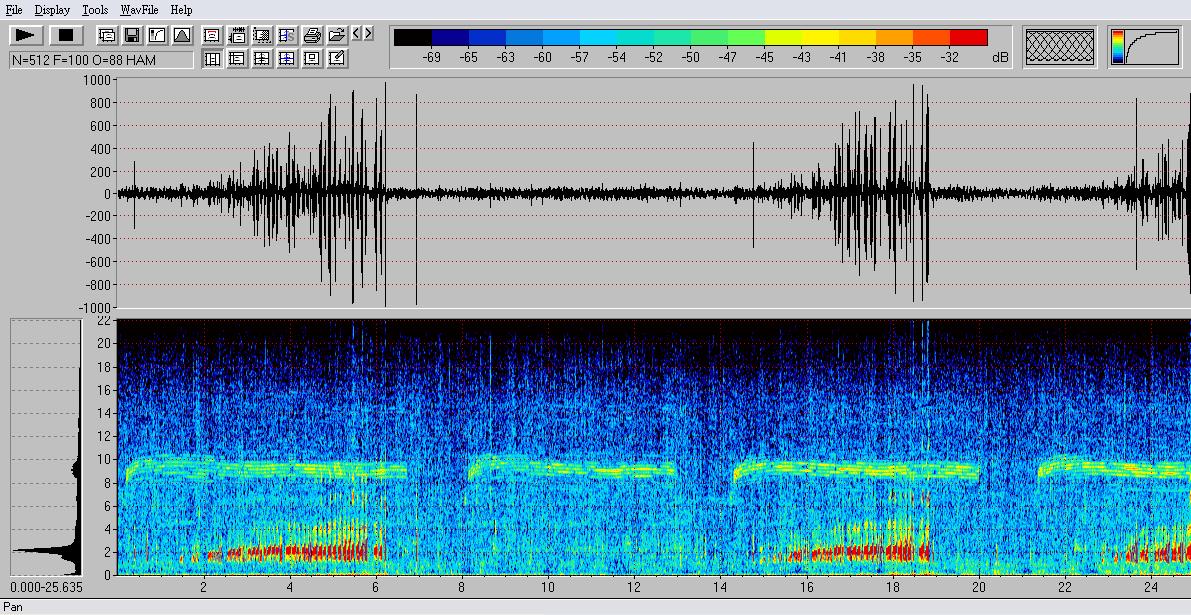Click the crosshatch pattern display button
1191x615 pixels.
pyautogui.click(x=1060, y=47)
